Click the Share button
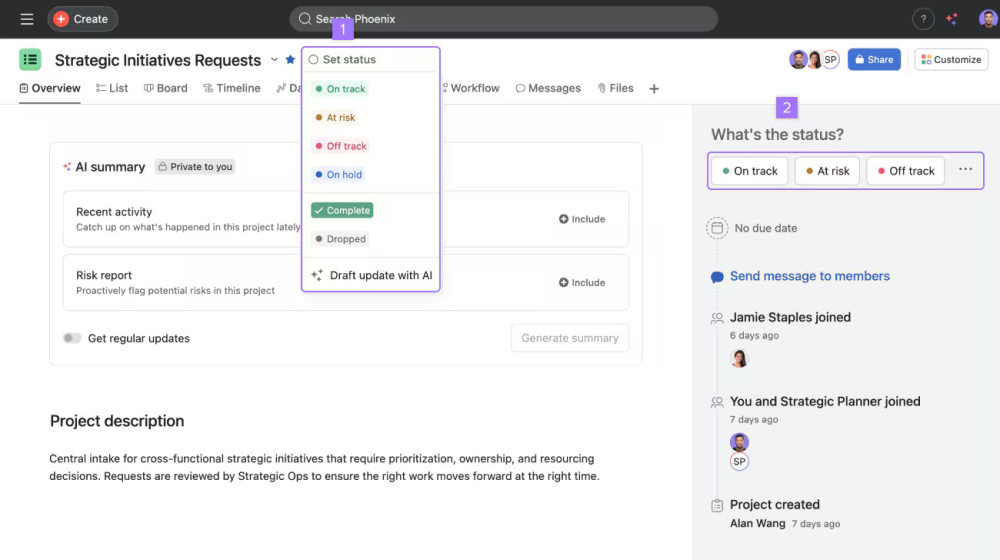 pos(874,60)
